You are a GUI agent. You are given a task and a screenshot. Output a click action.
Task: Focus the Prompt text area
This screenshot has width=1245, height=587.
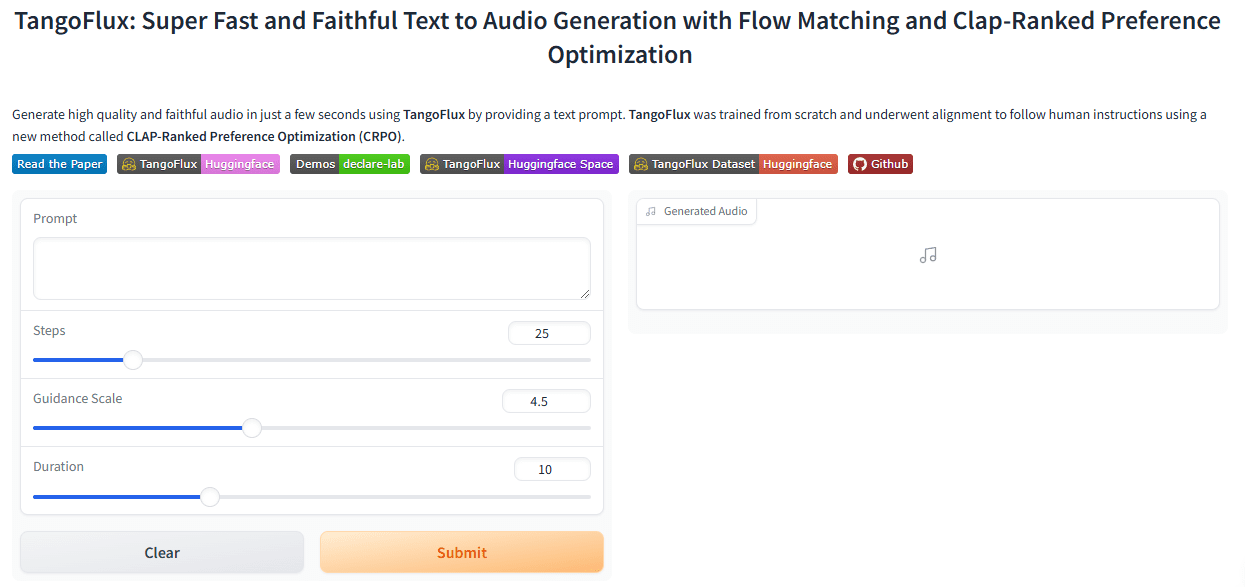(312, 268)
